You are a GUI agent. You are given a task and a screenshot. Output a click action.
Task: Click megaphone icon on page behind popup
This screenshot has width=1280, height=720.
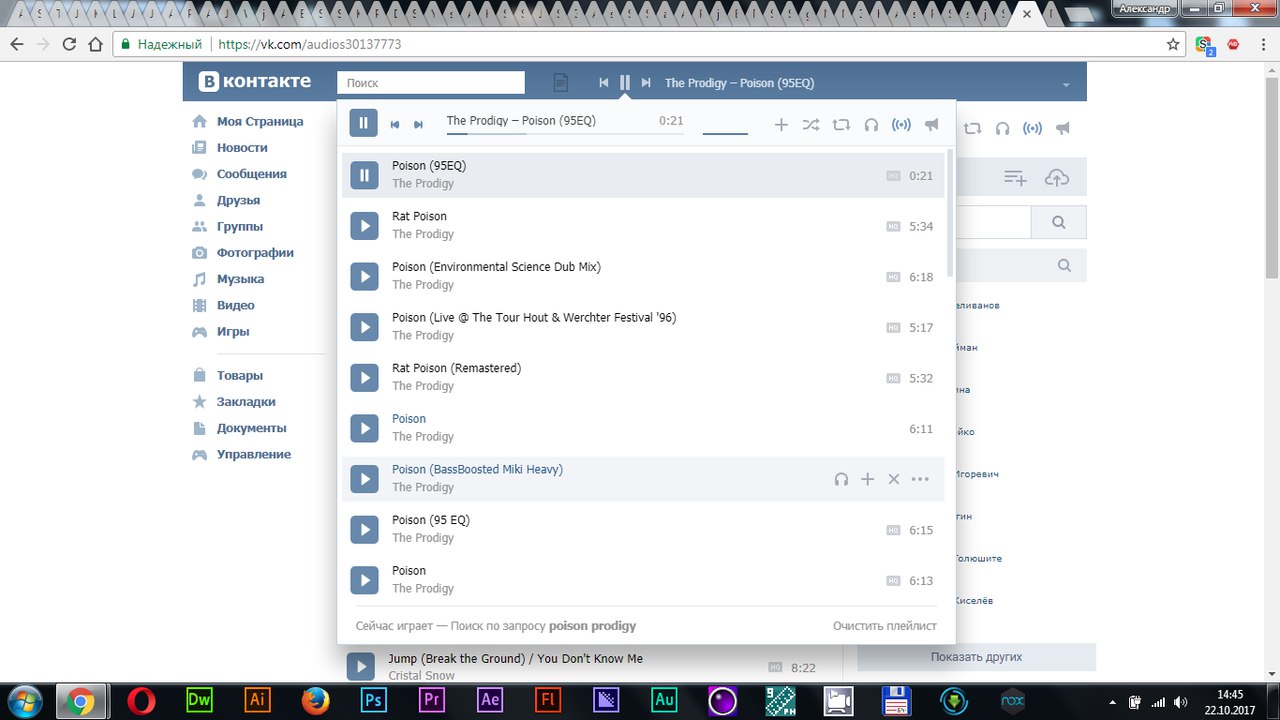pyautogui.click(x=1063, y=128)
